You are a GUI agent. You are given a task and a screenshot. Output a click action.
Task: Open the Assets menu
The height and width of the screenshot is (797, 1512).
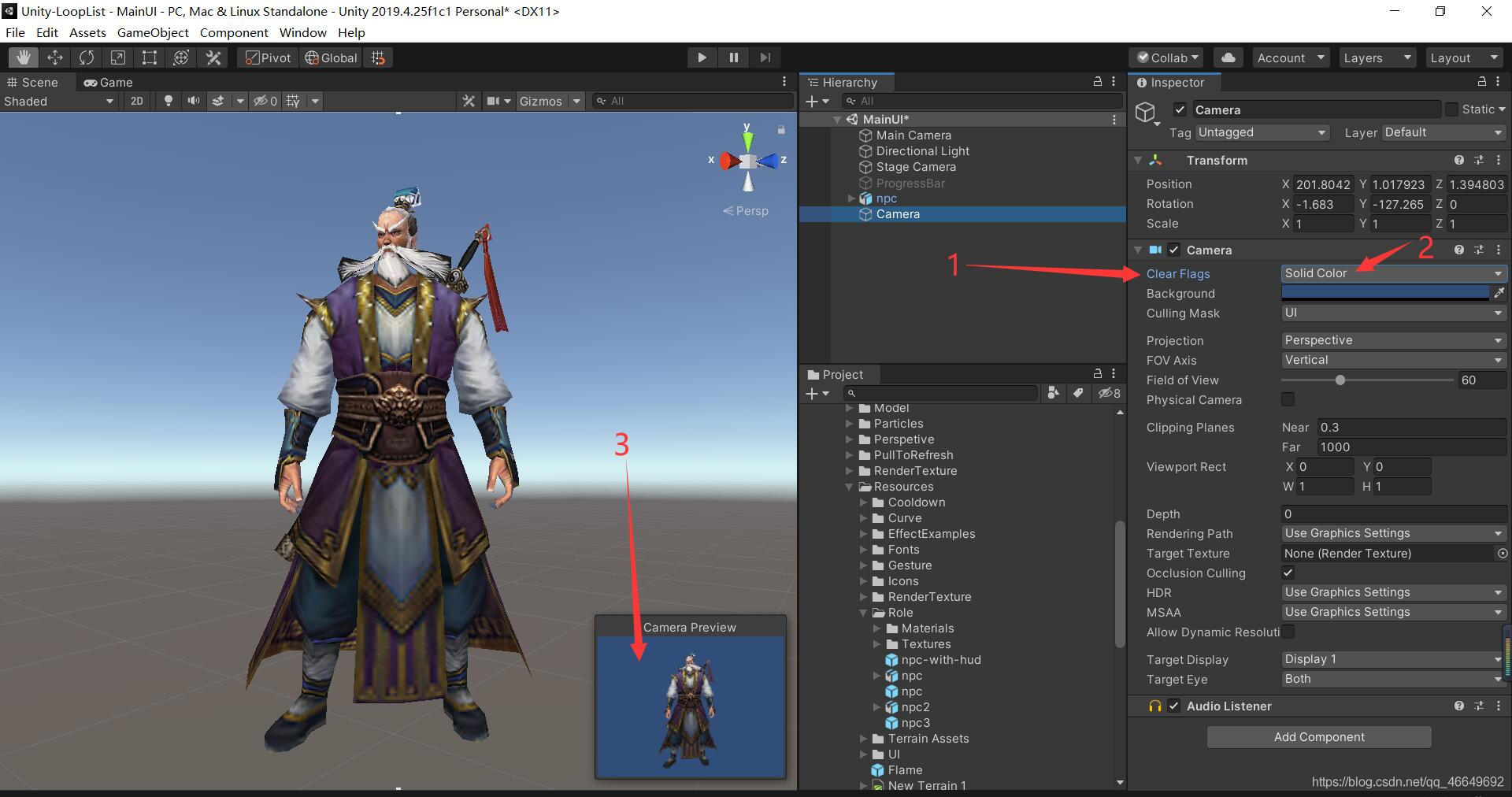tap(87, 32)
